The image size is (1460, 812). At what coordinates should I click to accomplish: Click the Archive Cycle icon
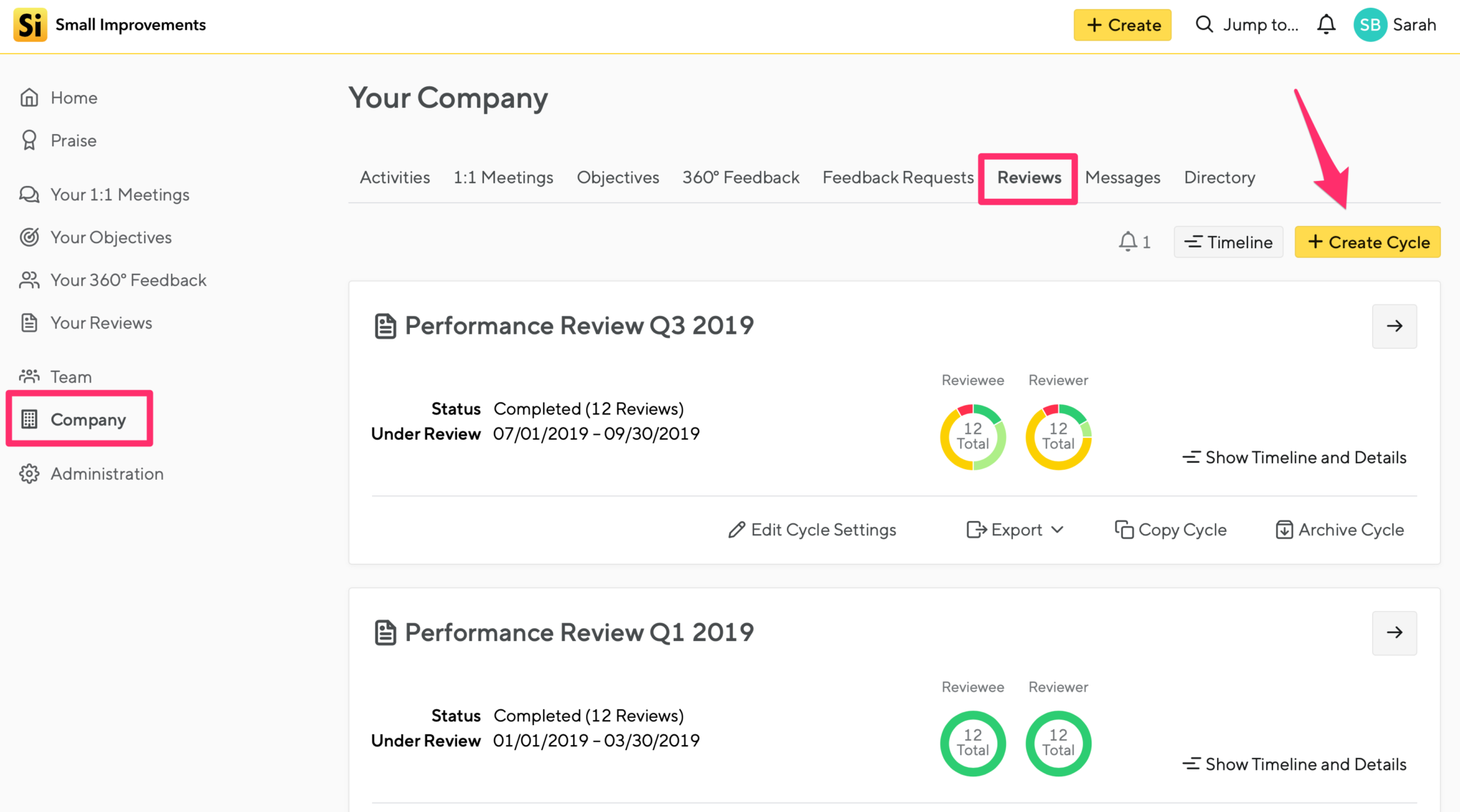(1284, 530)
